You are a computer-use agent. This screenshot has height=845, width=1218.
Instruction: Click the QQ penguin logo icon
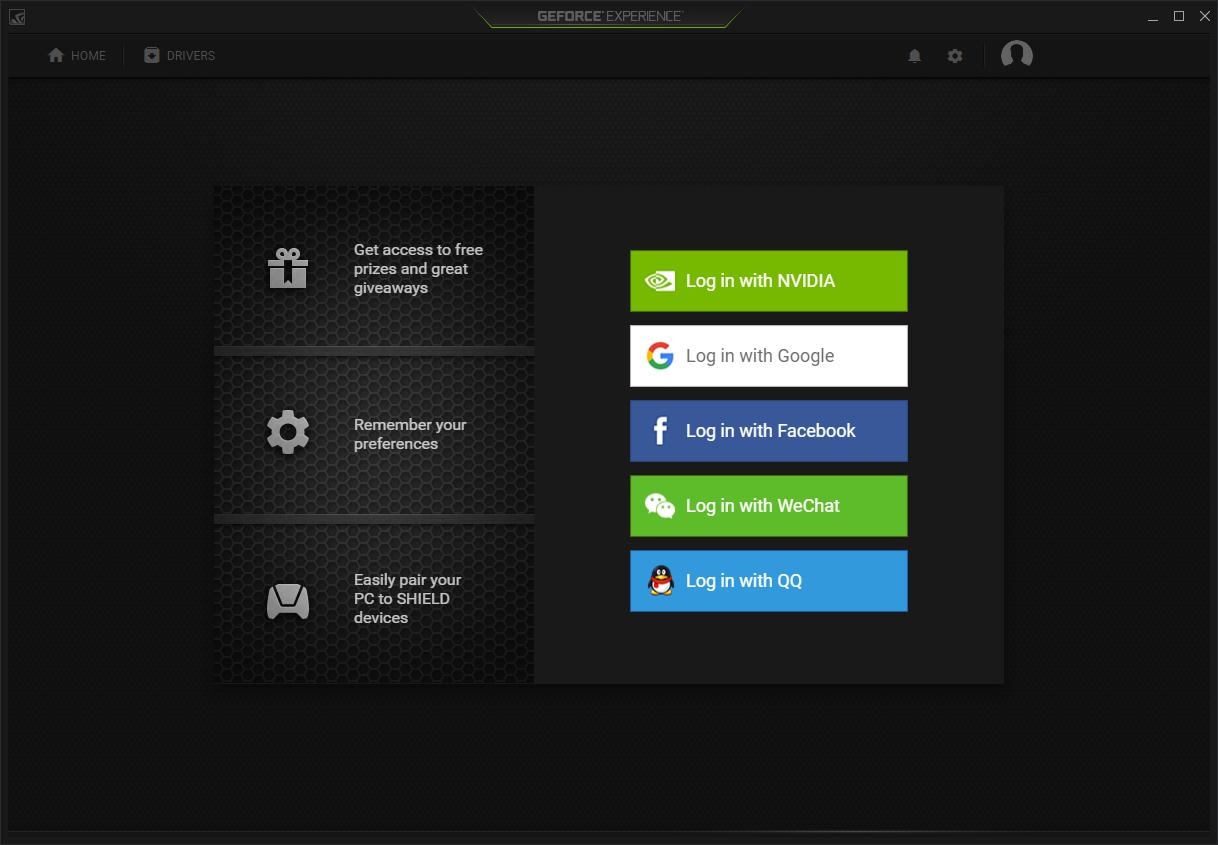659,580
